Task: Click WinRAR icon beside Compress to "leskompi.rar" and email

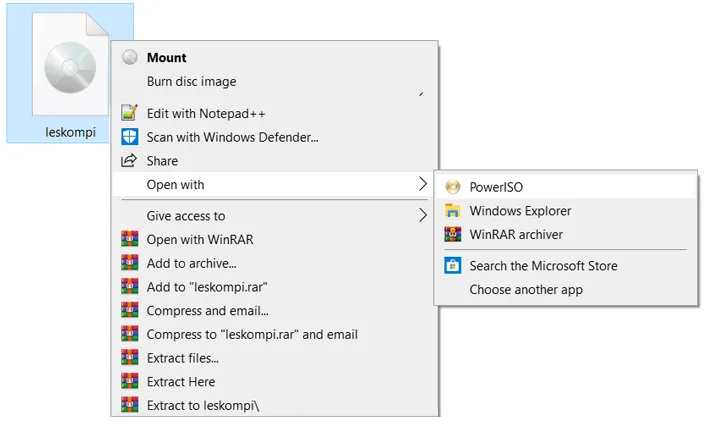Action: point(130,334)
